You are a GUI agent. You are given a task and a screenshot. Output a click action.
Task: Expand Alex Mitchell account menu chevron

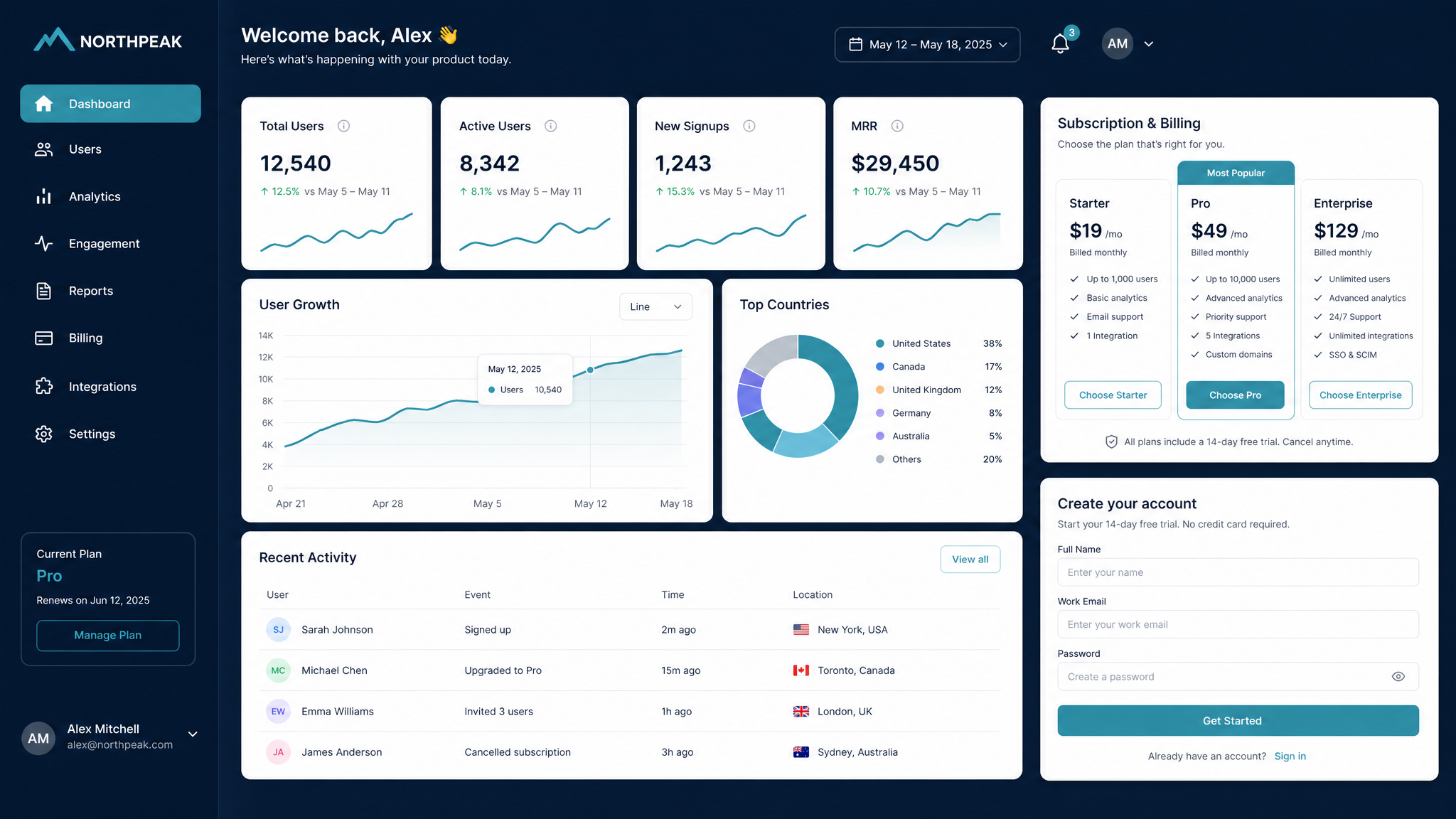193,734
